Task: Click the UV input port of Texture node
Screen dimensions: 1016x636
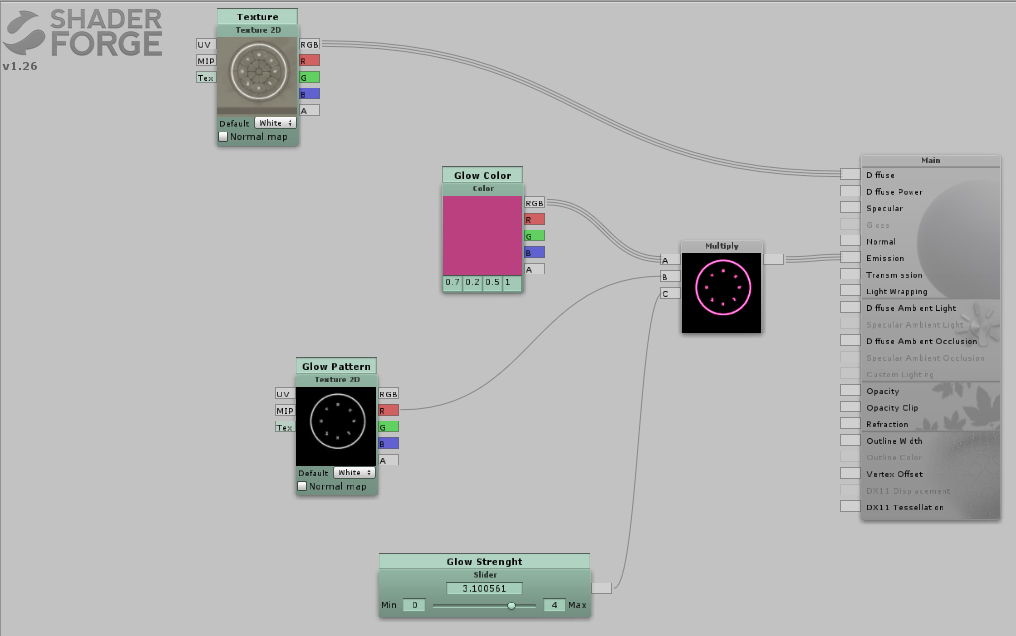Action: coord(205,45)
